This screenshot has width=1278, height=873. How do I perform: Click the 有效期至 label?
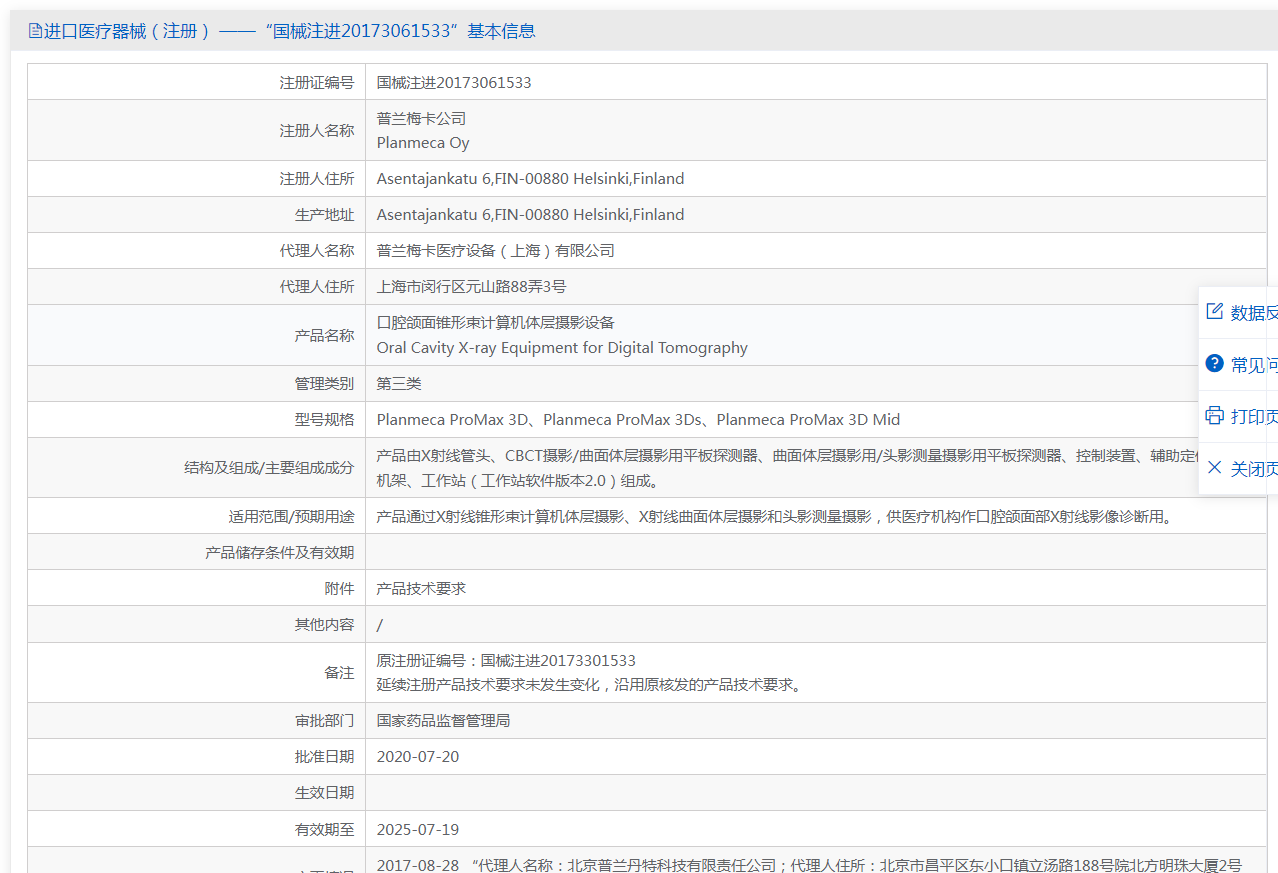click(x=324, y=830)
